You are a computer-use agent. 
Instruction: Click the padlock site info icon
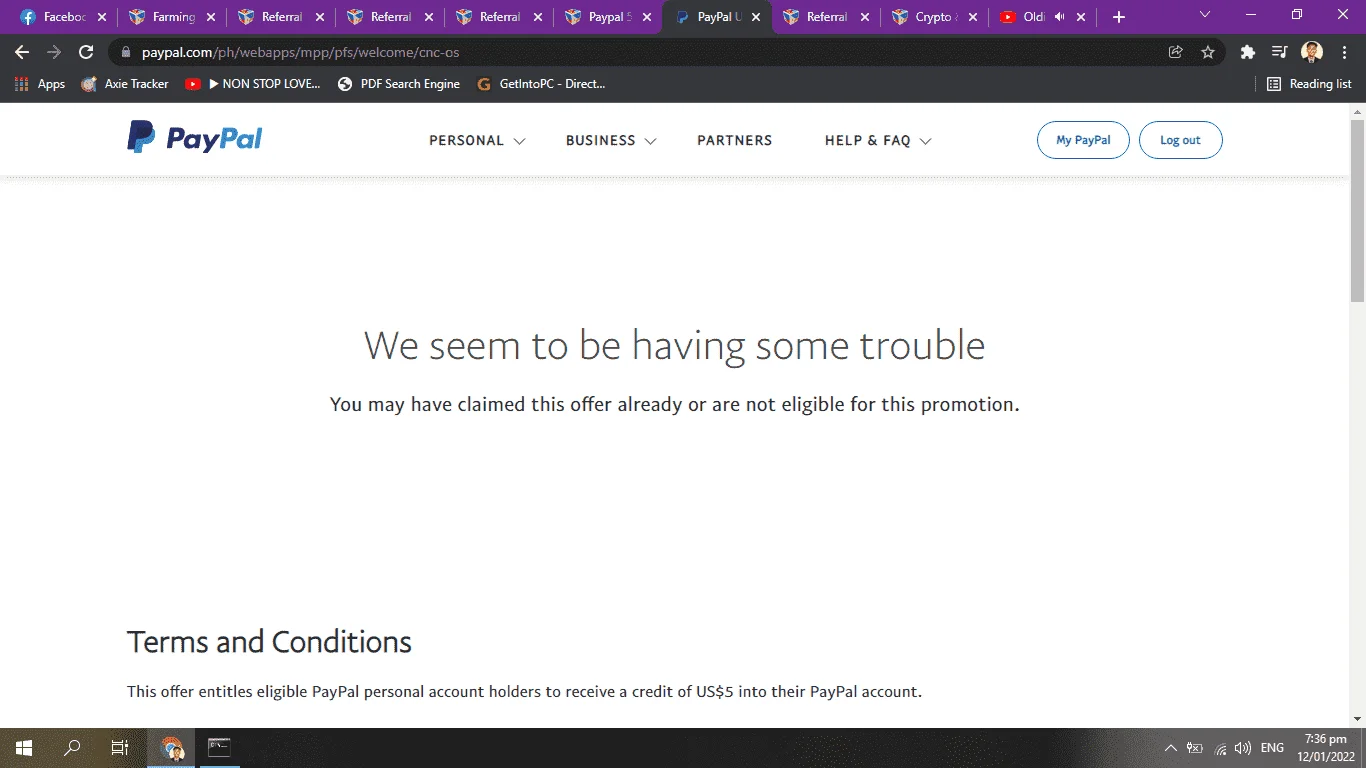click(x=126, y=52)
